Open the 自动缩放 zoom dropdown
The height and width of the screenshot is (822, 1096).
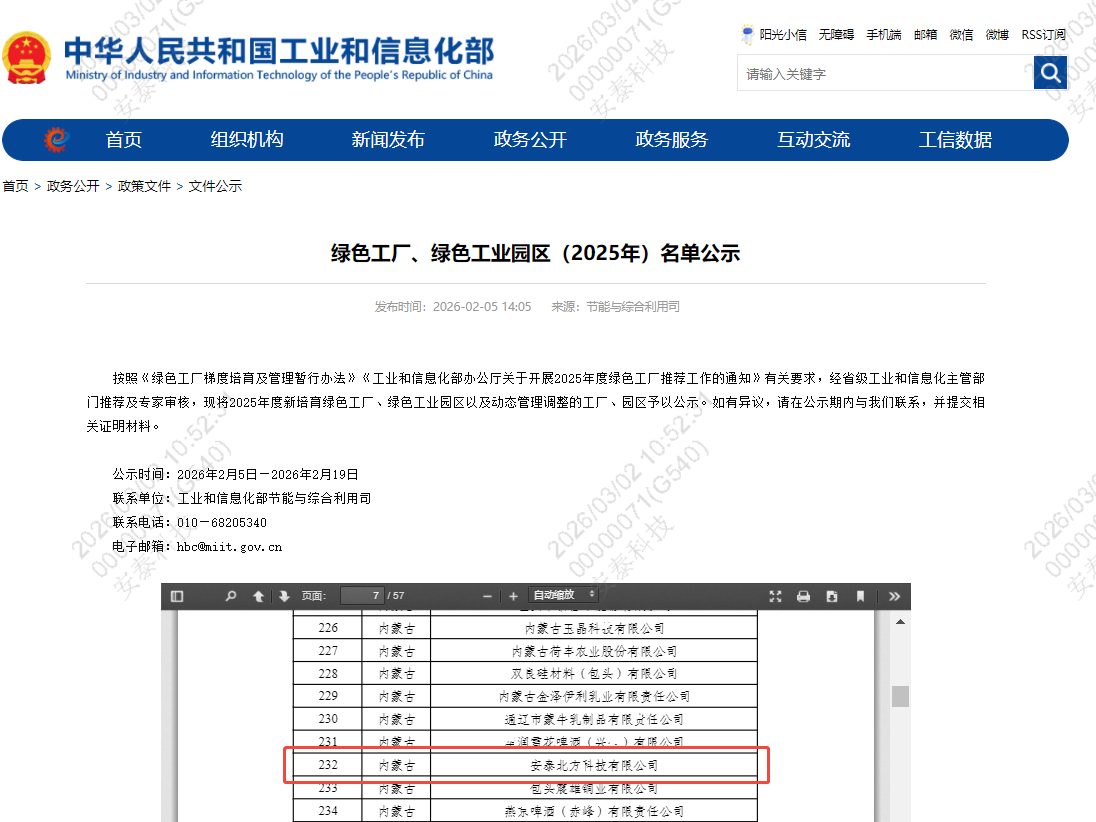pyautogui.click(x=564, y=595)
